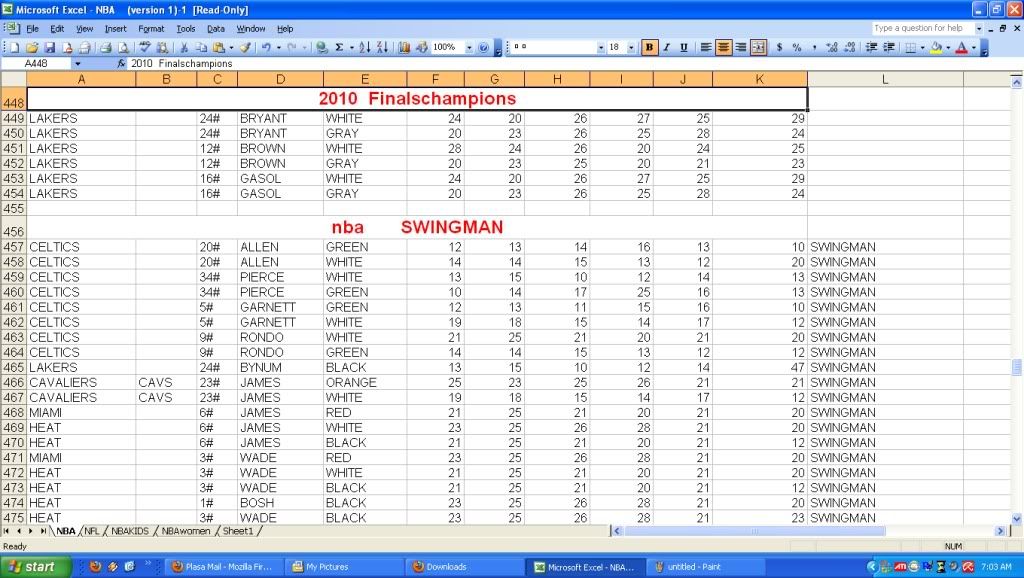1024x578 pixels.
Task: Click the horizontal scrollbar thumb
Action: pyautogui.click(x=754, y=531)
